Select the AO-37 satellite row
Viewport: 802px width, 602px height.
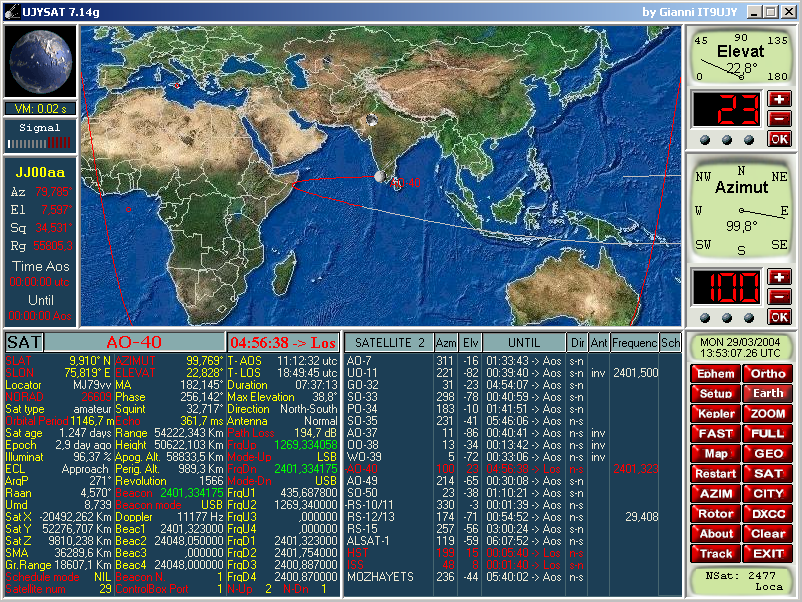pyautogui.click(x=513, y=433)
